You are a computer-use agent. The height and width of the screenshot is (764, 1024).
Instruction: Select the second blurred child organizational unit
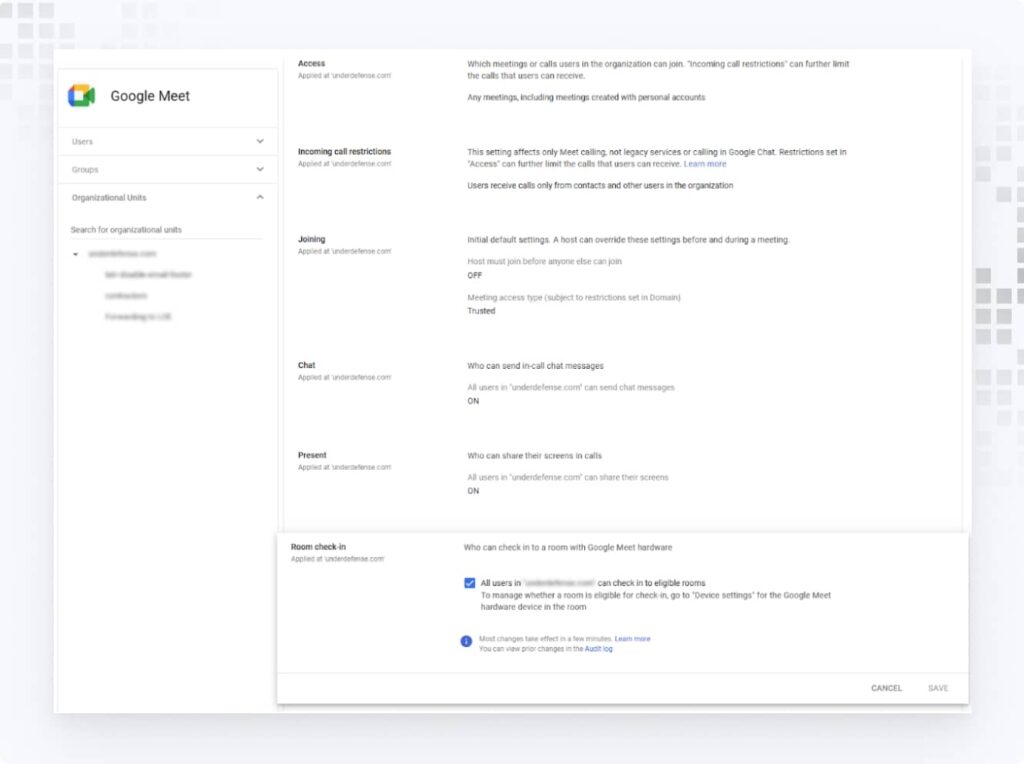coord(126,296)
